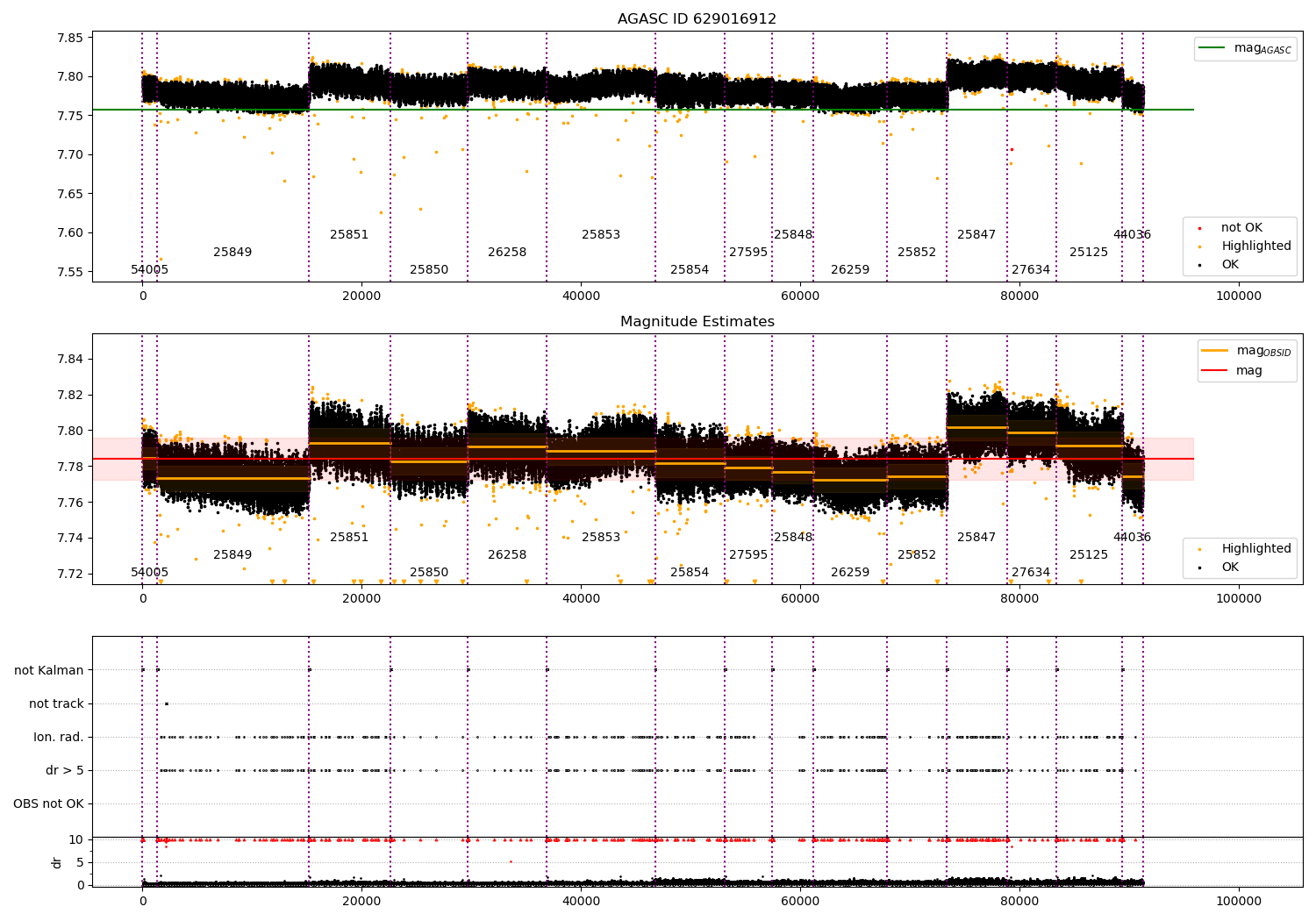Click "Highlighted" in the top panel legend

pos(1255,246)
